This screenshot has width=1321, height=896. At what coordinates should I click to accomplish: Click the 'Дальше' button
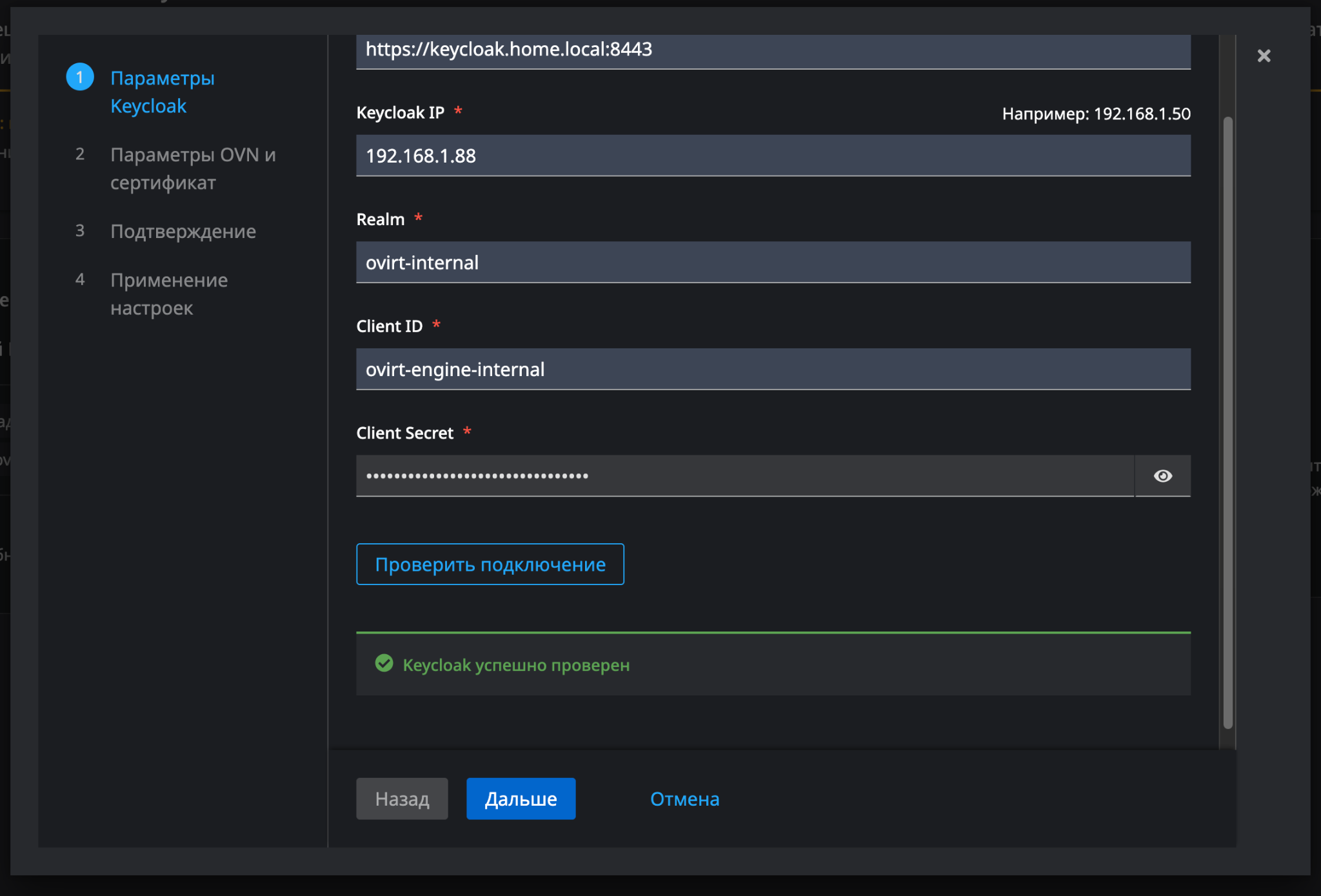pos(521,799)
